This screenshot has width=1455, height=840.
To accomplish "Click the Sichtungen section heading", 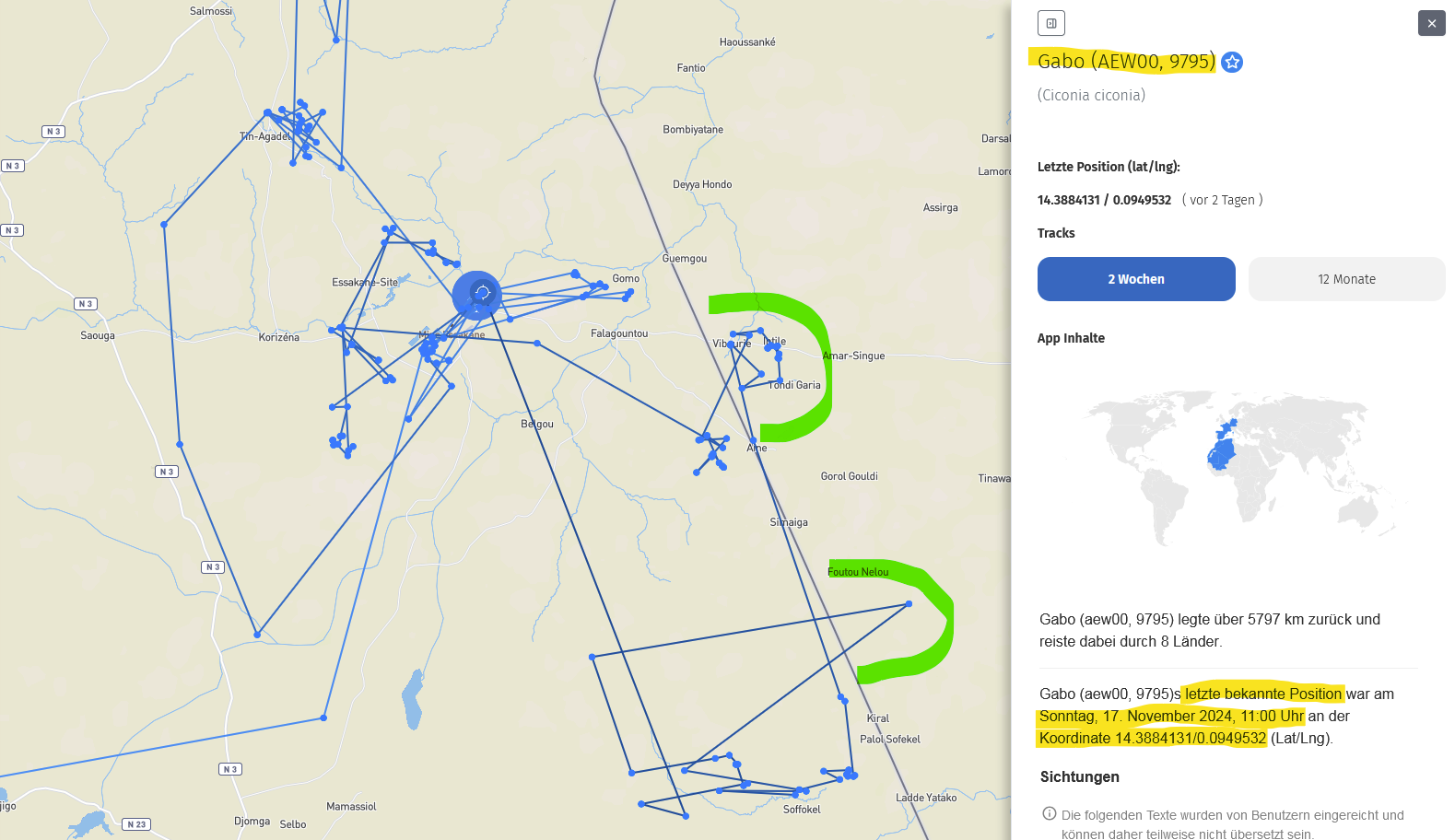I will click(1079, 776).
